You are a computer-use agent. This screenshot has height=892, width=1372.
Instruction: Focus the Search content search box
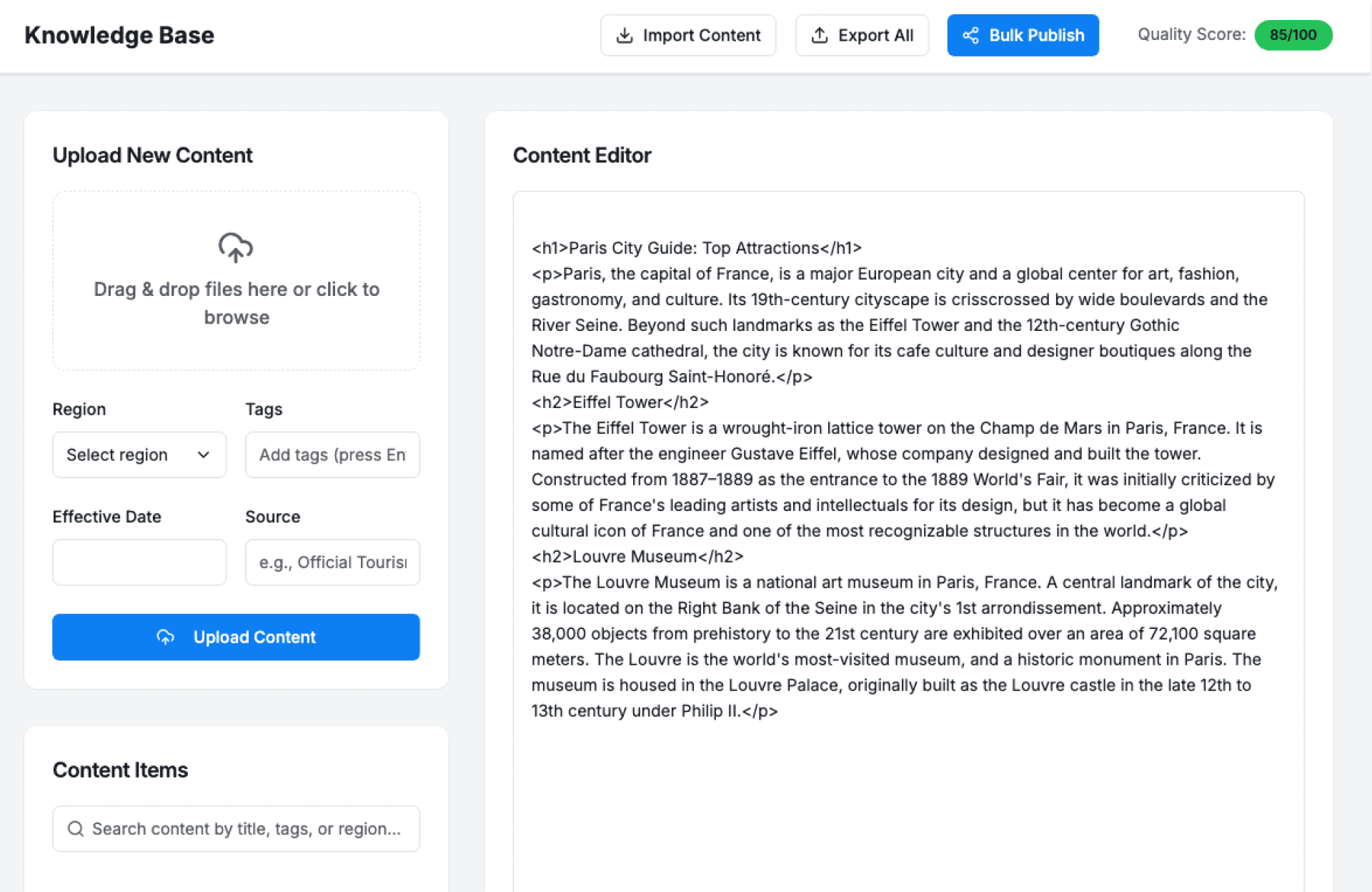247,828
